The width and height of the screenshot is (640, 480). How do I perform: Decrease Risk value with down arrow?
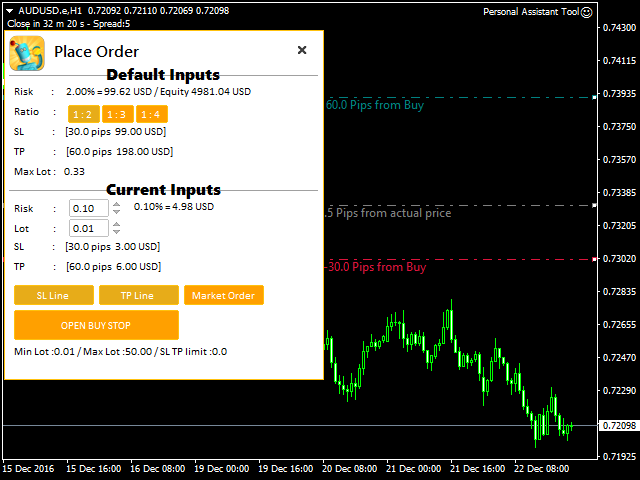tap(116, 212)
